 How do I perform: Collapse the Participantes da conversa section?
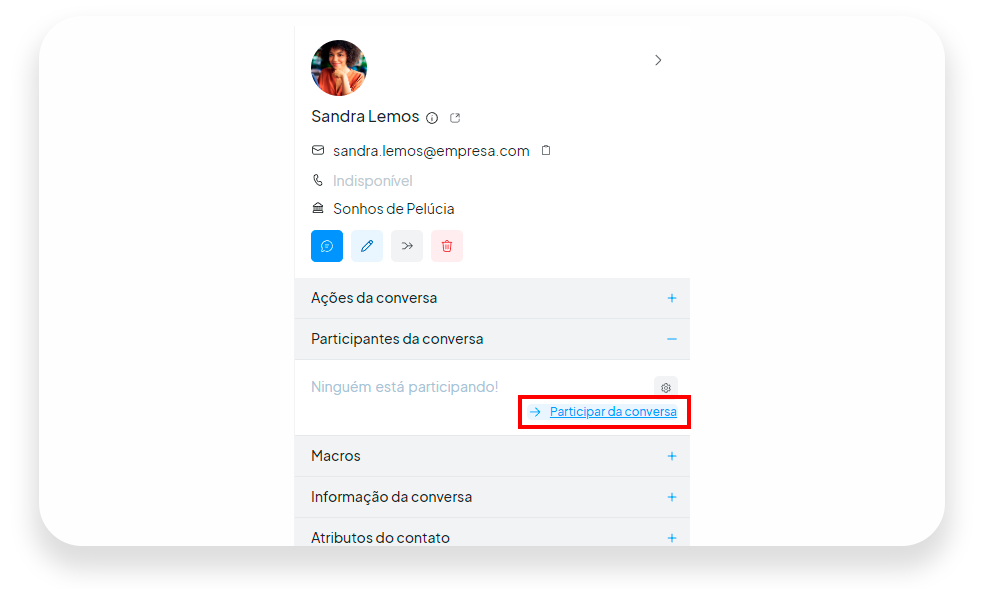492,339
